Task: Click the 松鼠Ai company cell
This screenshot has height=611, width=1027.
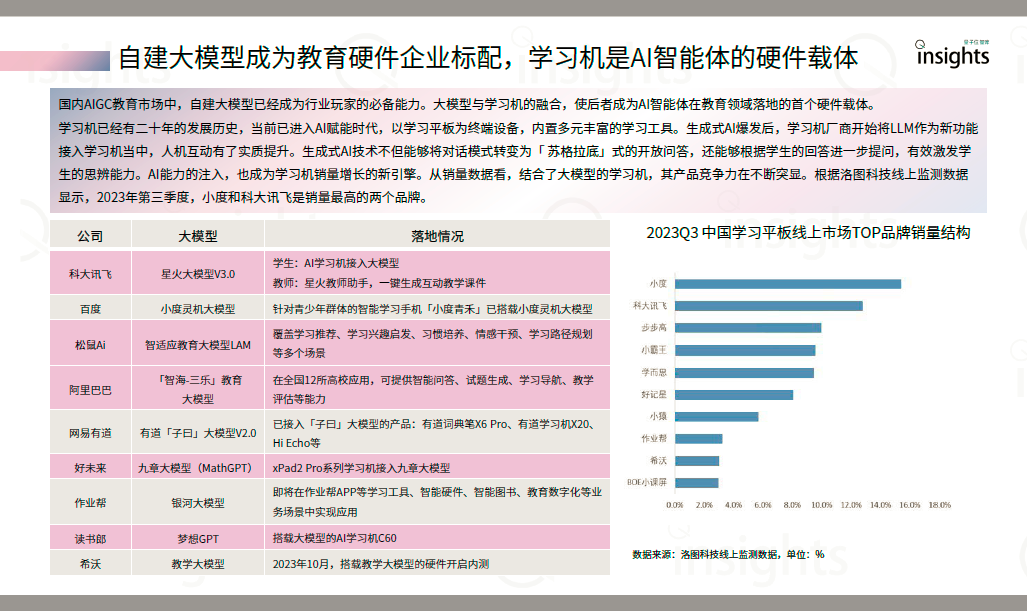Action: (x=90, y=344)
